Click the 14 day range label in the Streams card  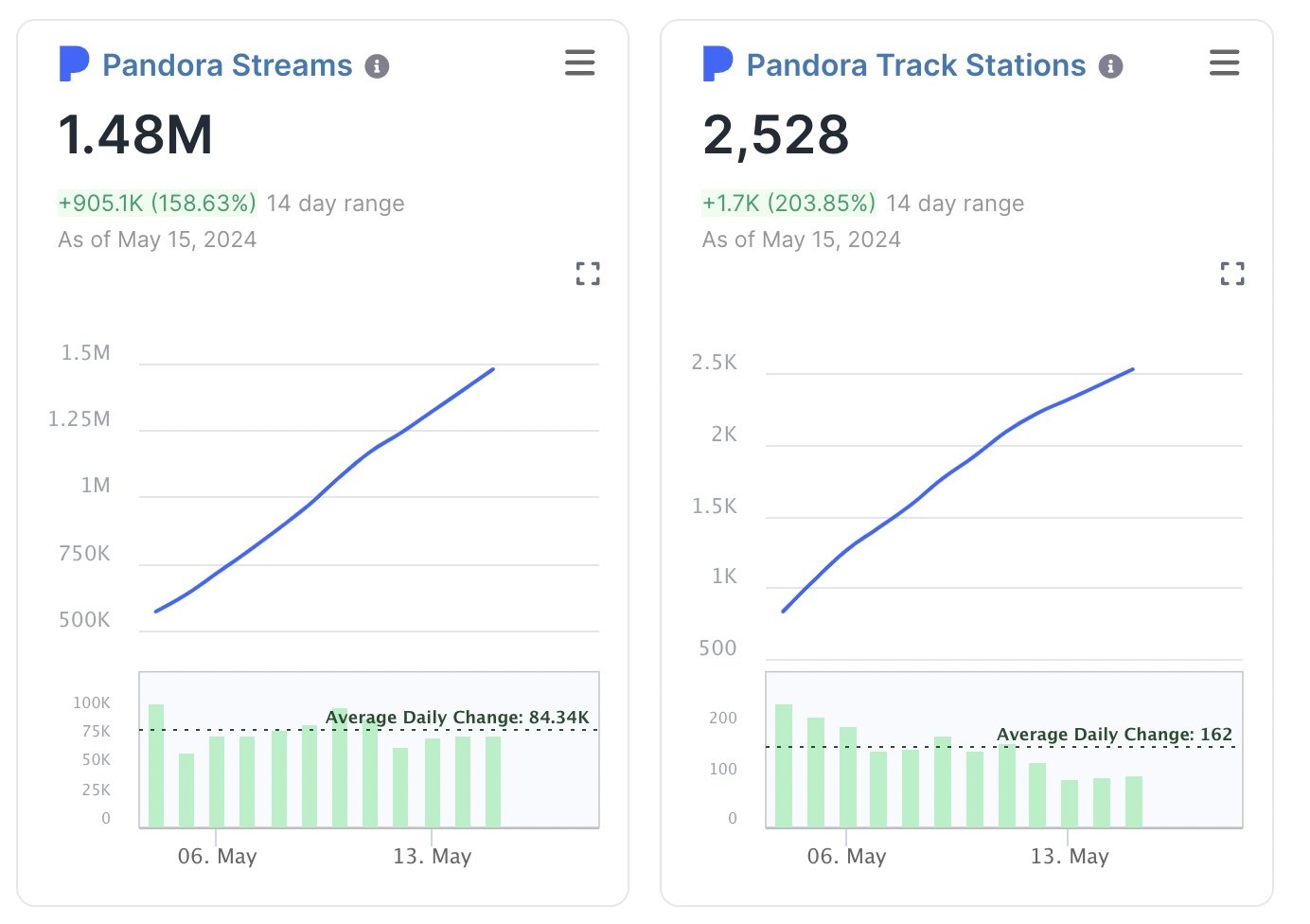point(336,204)
